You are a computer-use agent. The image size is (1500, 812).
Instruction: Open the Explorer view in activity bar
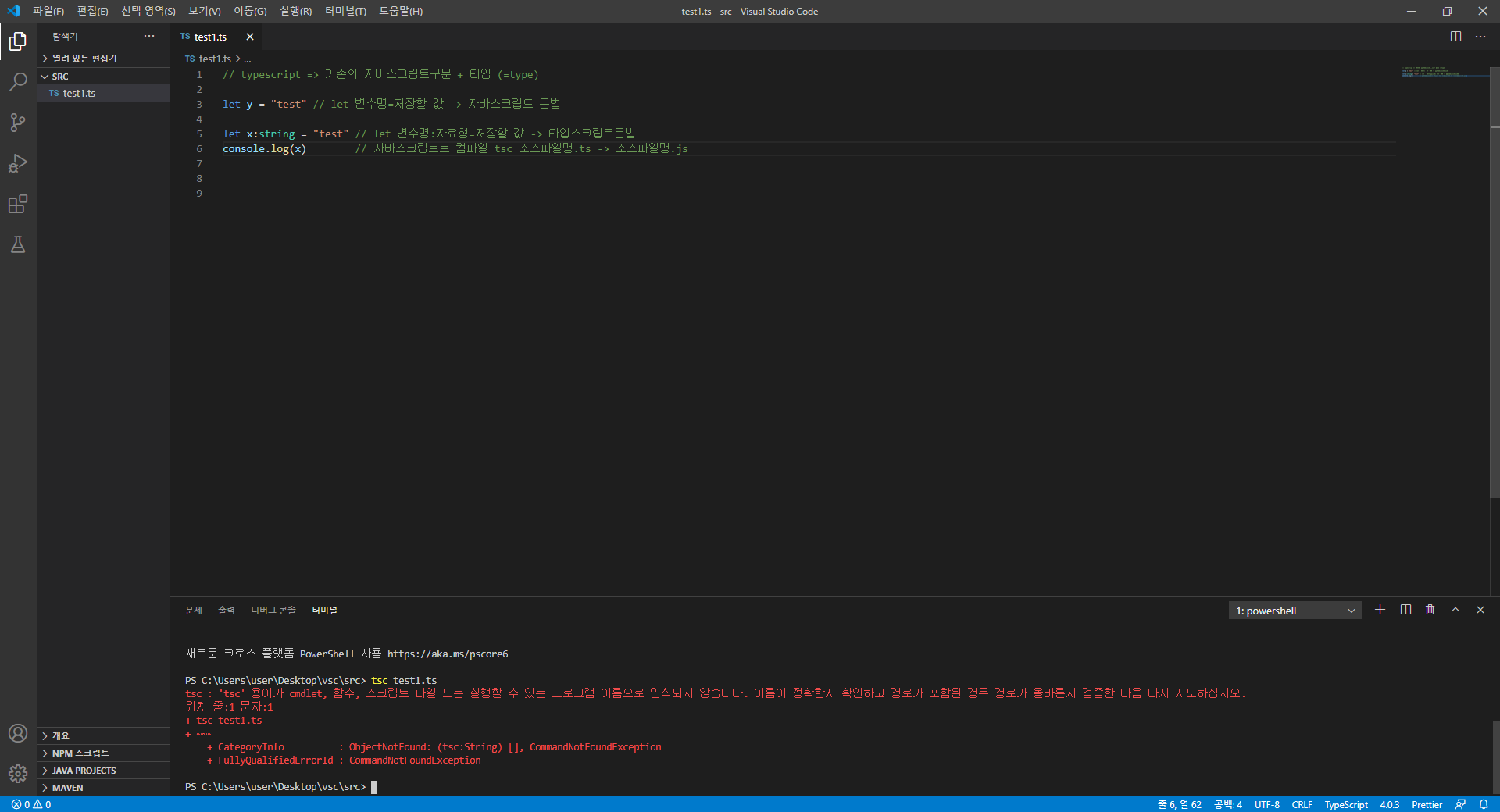point(18,41)
